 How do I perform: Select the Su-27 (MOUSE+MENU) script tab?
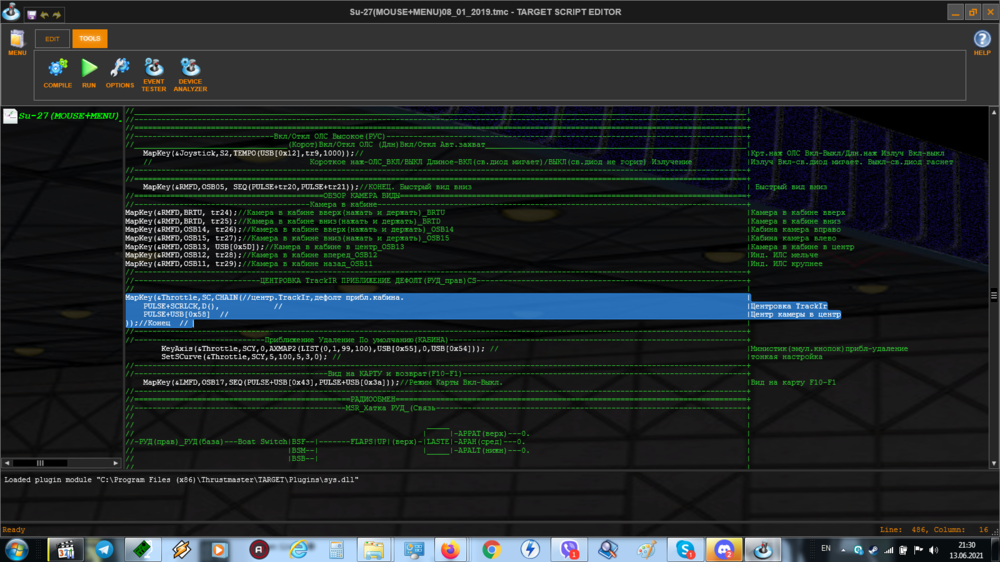[62, 115]
